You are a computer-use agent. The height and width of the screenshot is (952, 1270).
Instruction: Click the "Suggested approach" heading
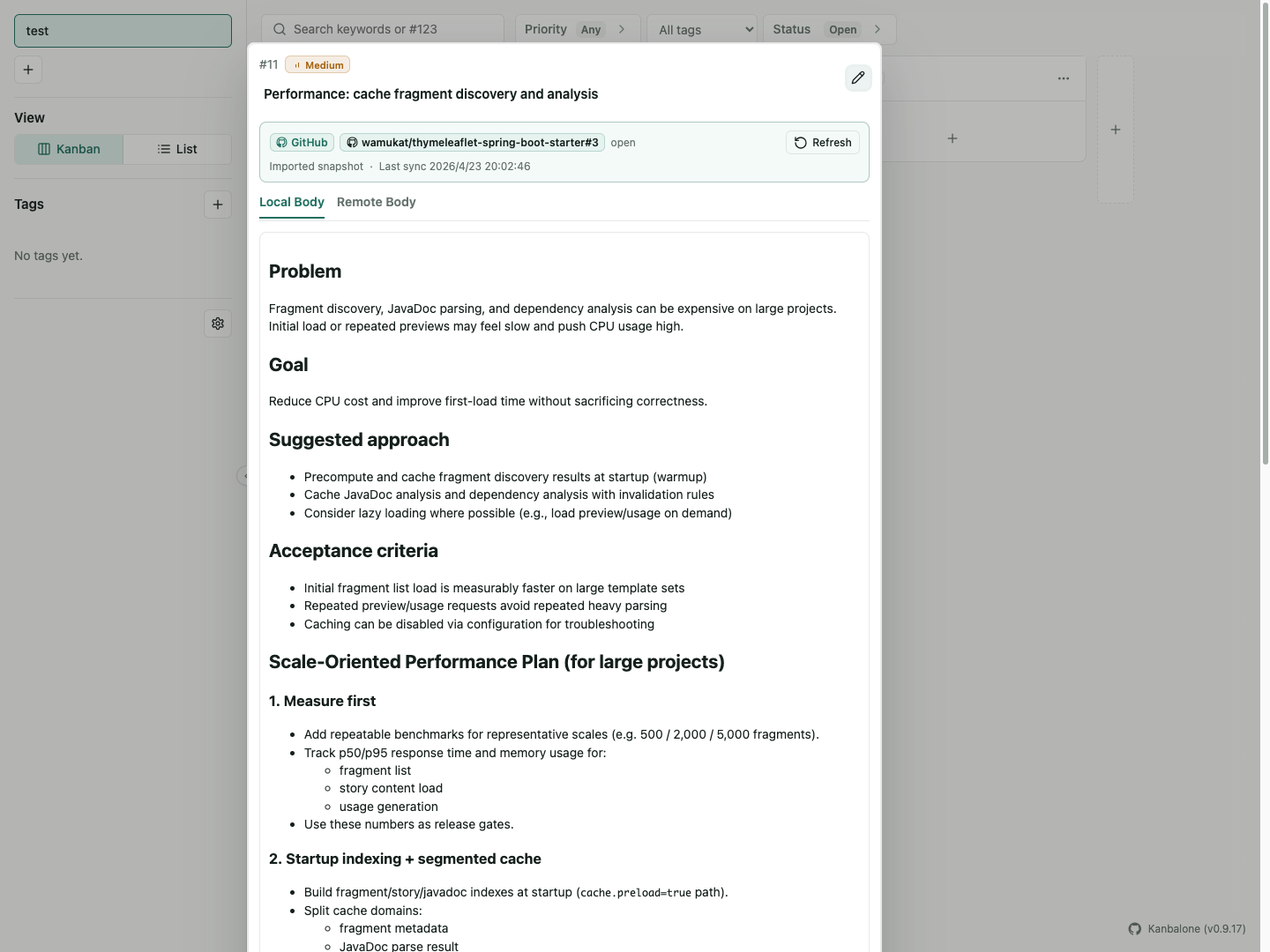click(359, 440)
